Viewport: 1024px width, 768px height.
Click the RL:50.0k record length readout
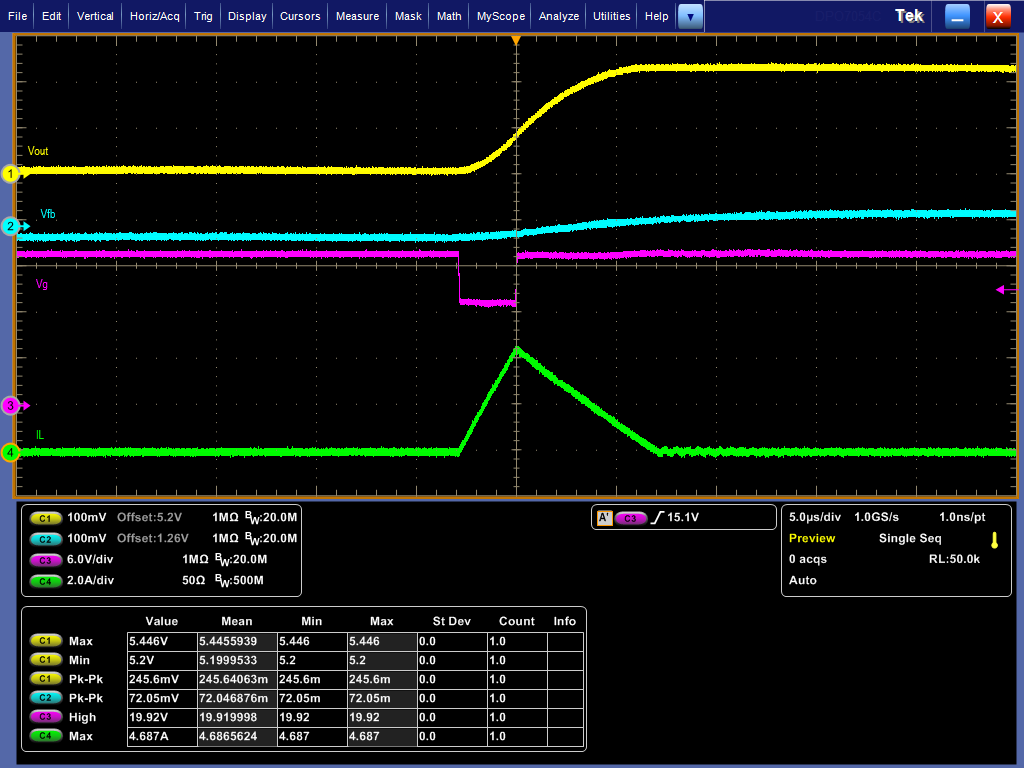(954, 559)
